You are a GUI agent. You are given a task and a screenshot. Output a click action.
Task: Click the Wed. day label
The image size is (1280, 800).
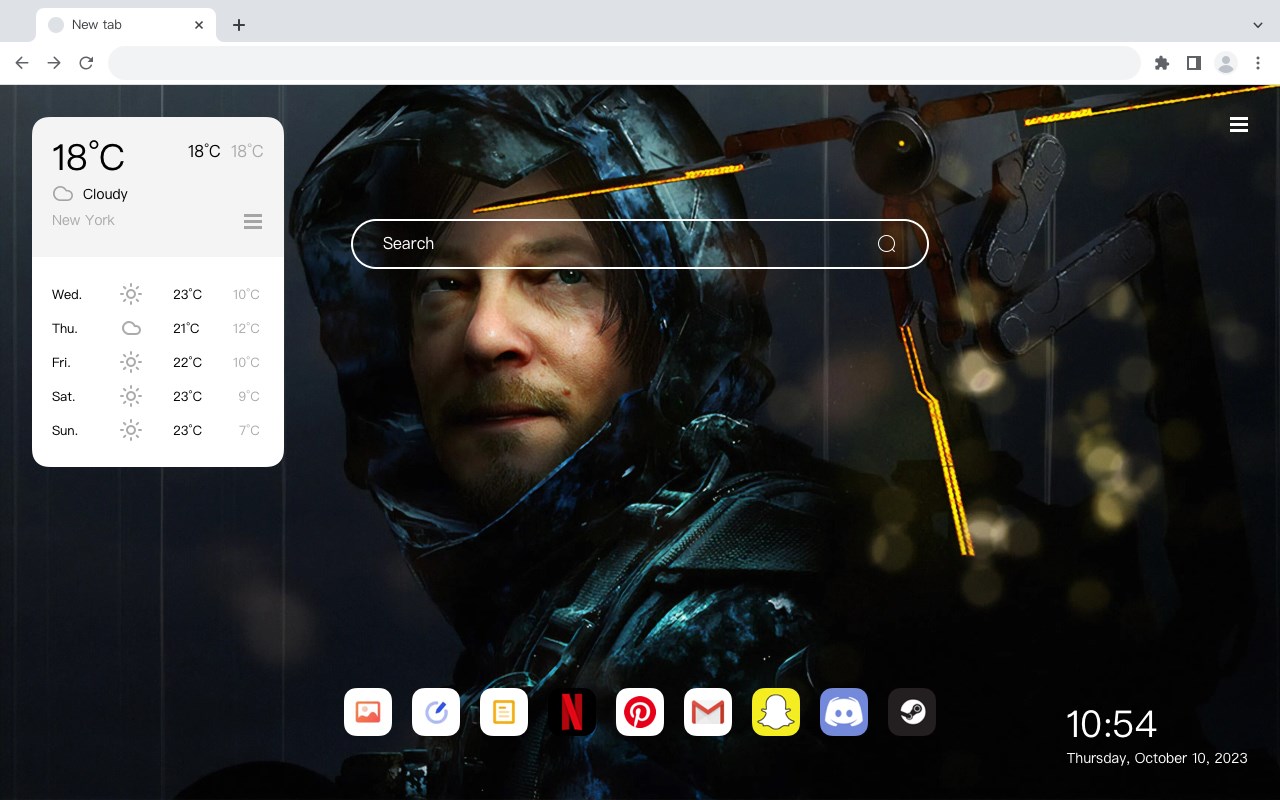(67, 294)
